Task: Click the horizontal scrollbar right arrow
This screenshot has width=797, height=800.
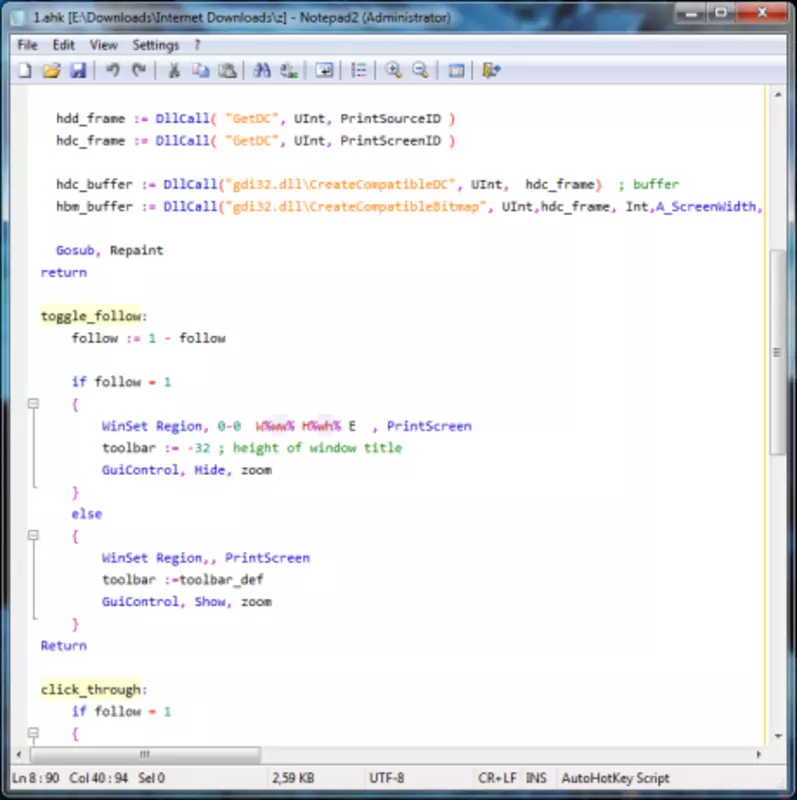Action: coord(758,754)
